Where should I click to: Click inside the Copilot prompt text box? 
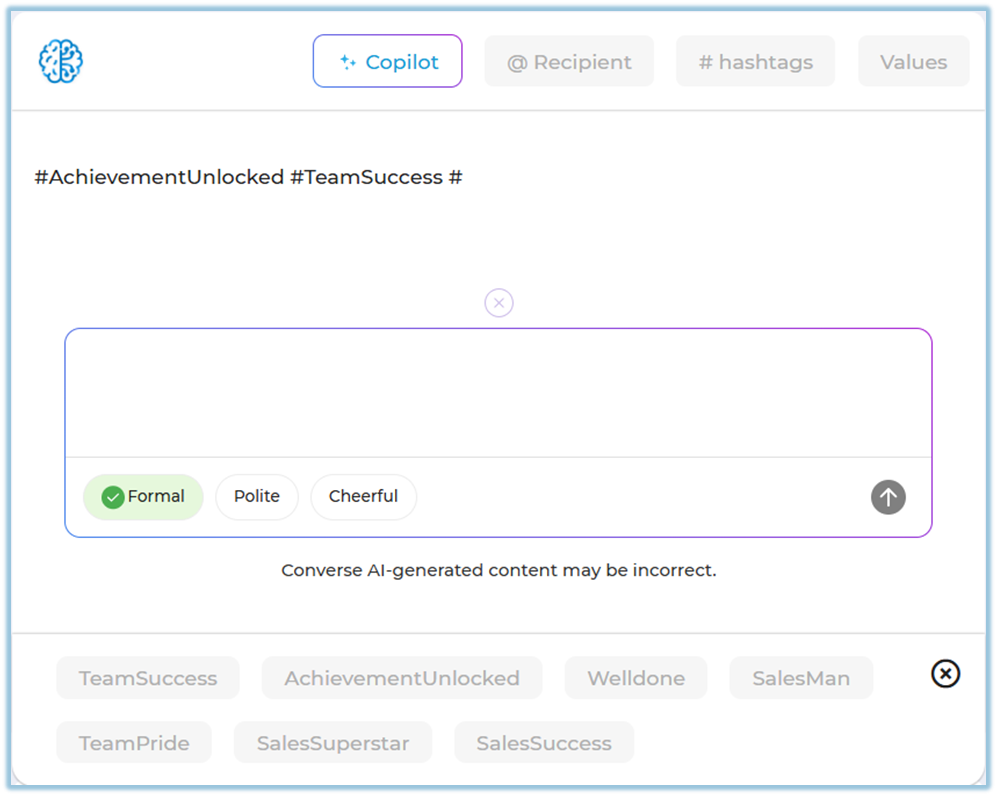pos(498,393)
